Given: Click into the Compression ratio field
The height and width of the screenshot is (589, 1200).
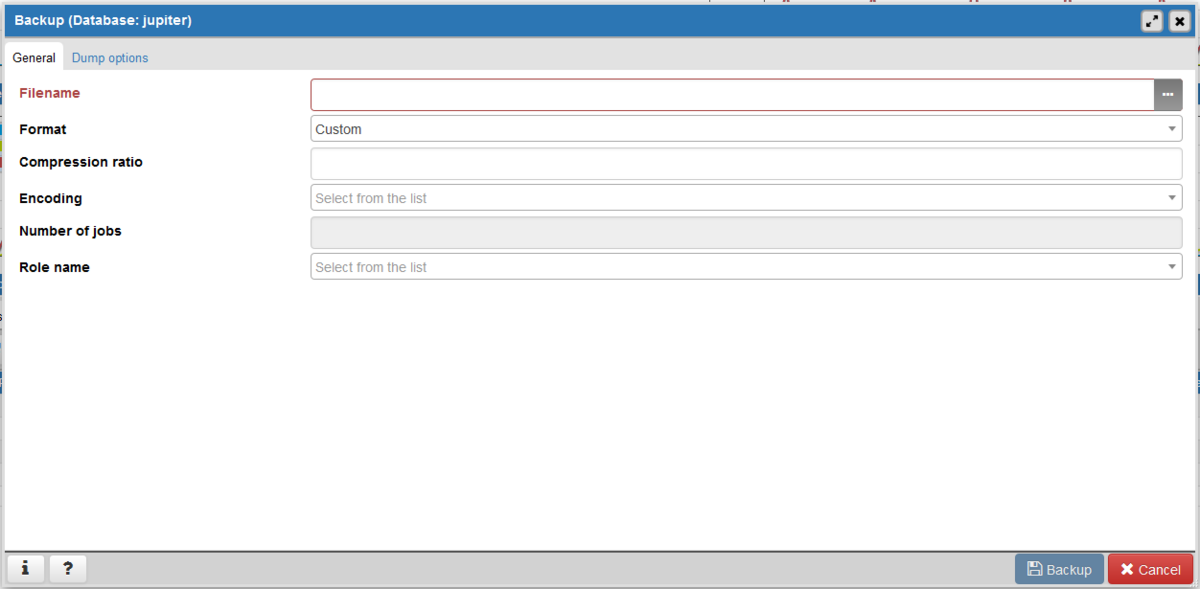Looking at the screenshot, I should point(745,163).
